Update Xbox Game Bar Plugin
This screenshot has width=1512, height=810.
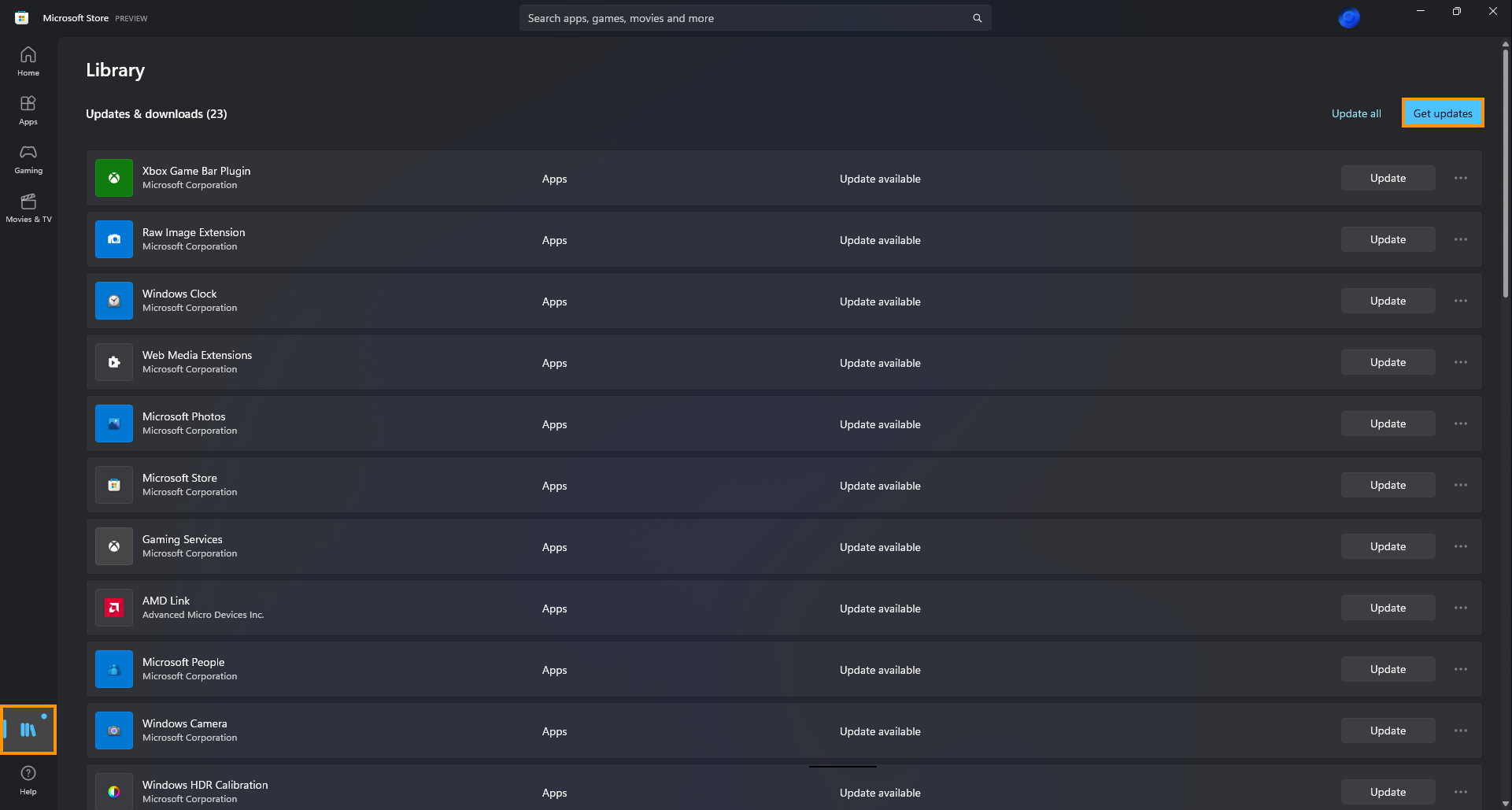coord(1388,178)
